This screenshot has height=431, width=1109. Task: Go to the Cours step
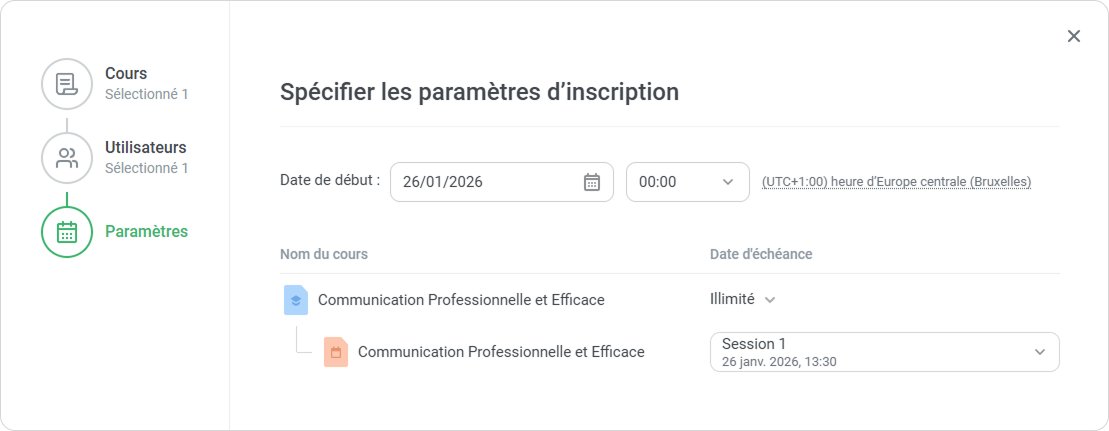click(126, 74)
